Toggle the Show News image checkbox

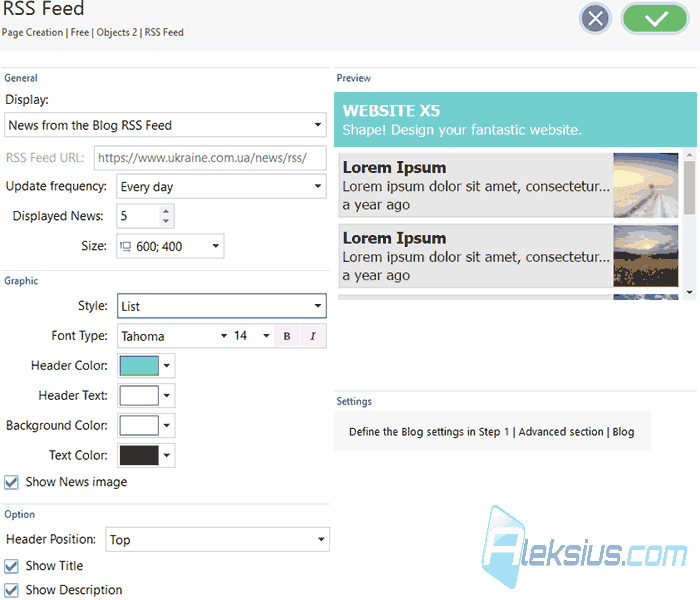pyautogui.click(x=12, y=483)
